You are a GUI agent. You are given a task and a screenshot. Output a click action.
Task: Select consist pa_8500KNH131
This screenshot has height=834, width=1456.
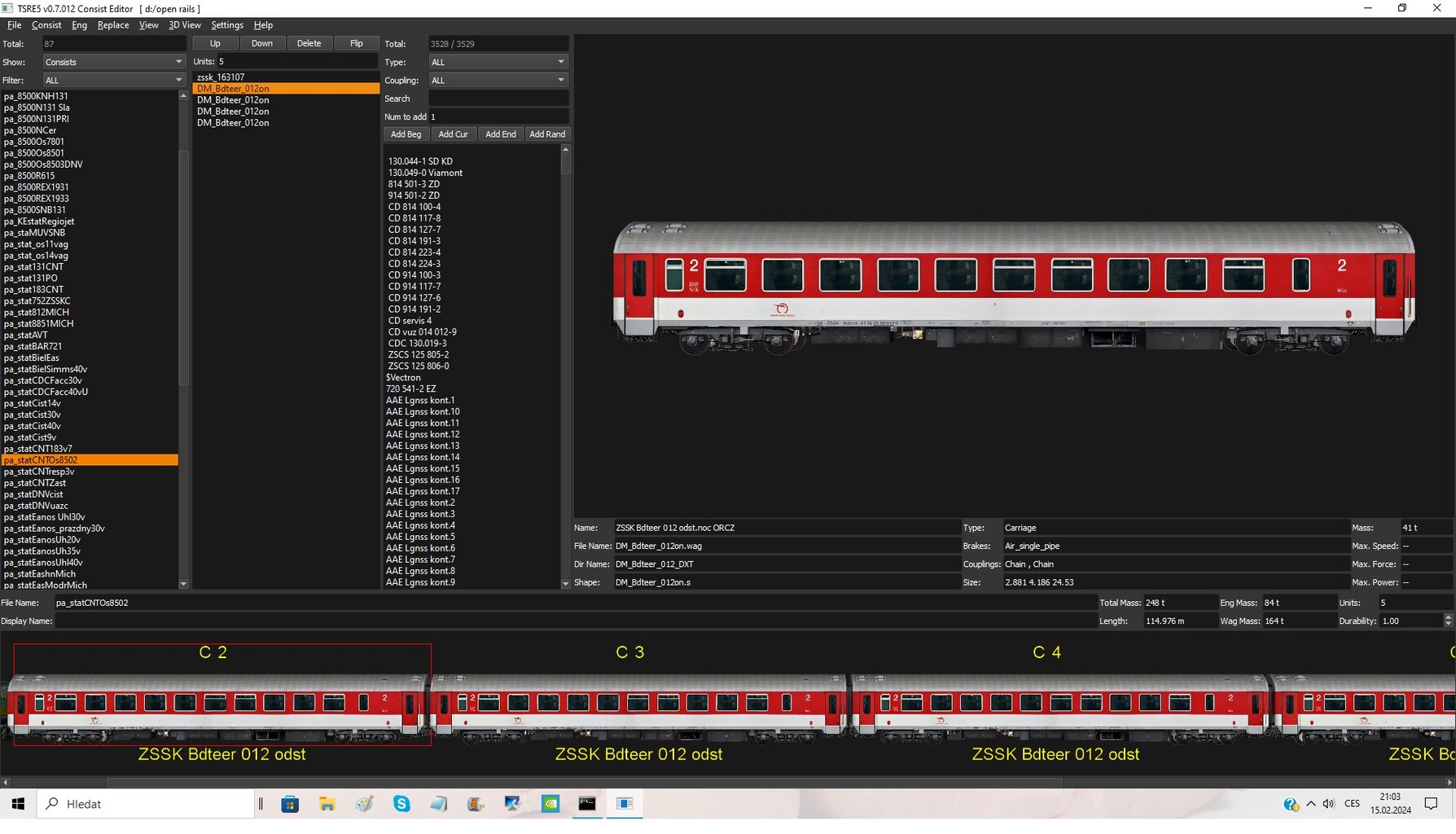click(90, 96)
